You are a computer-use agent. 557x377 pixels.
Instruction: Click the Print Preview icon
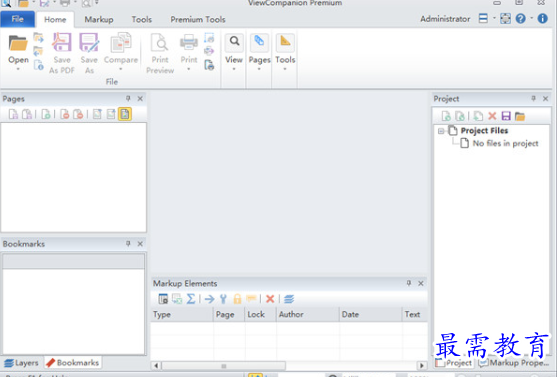(159, 42)
